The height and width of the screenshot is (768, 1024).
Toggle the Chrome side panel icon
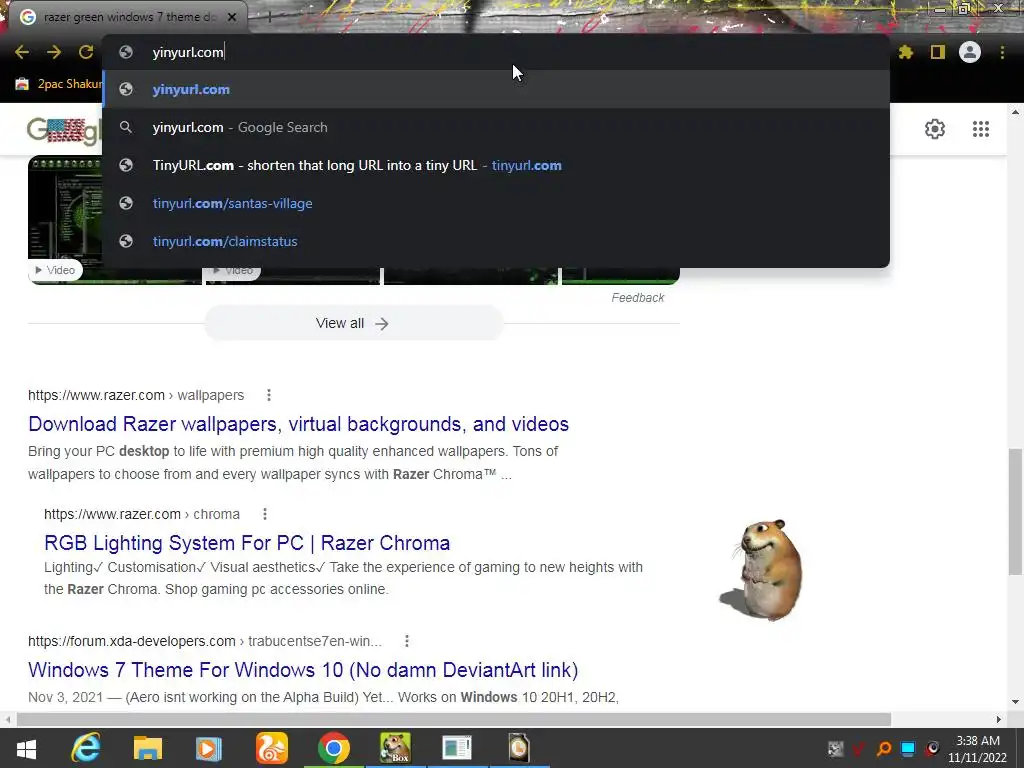point(938,52)
